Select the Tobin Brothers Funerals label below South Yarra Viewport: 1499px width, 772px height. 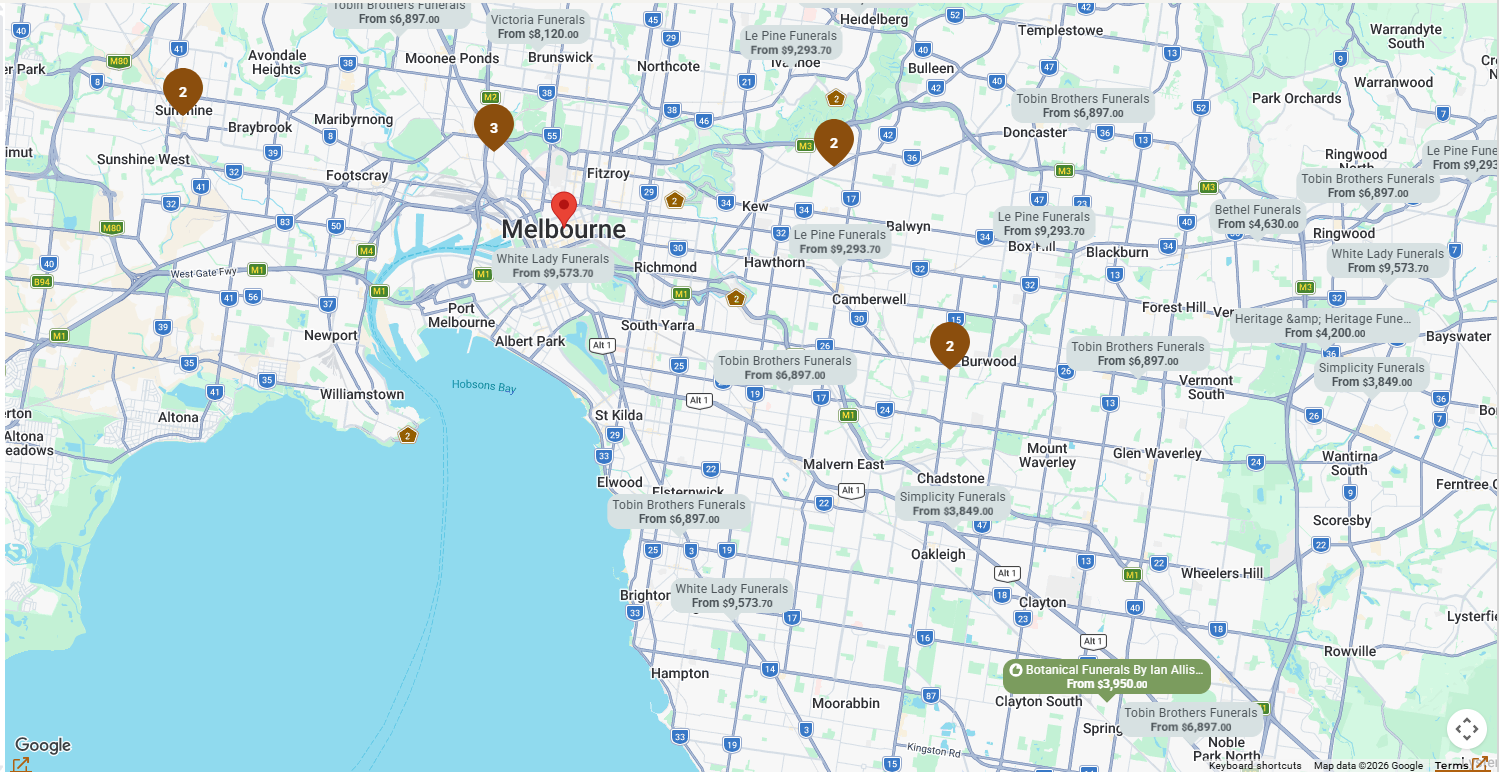[x=785, y=368]
